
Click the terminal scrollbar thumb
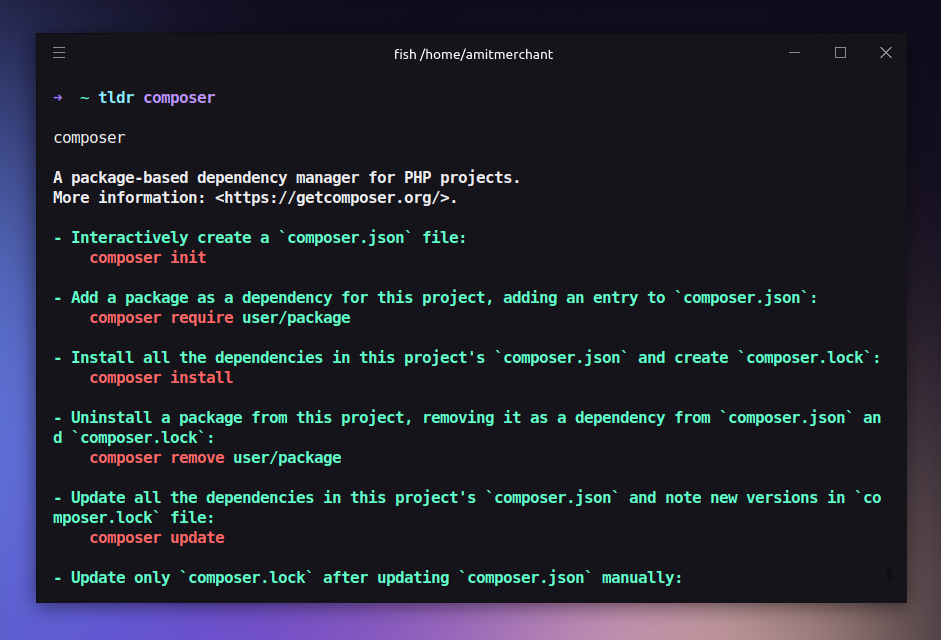(889, 575)
